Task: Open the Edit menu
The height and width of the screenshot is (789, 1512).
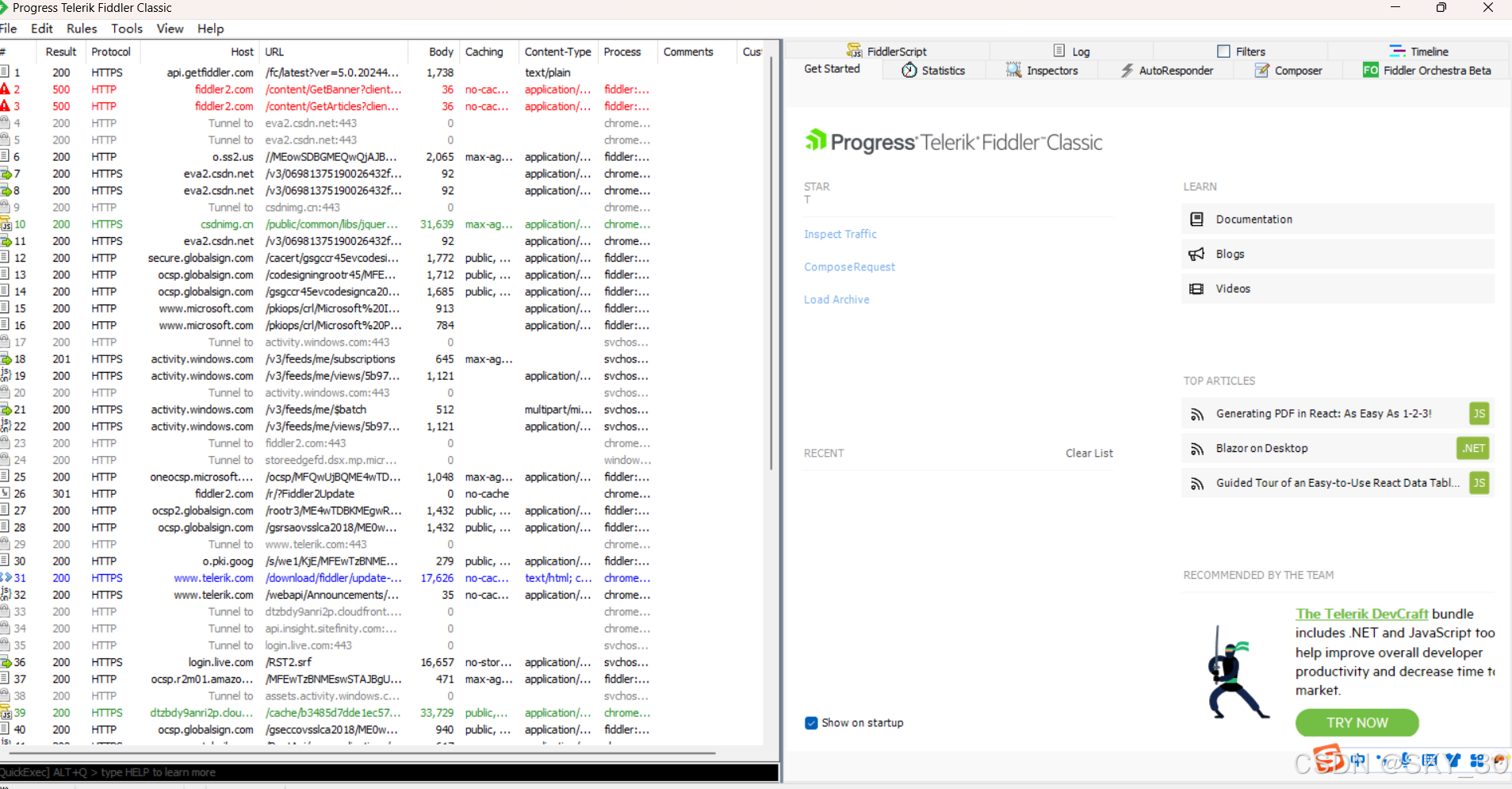Action: 42,29
